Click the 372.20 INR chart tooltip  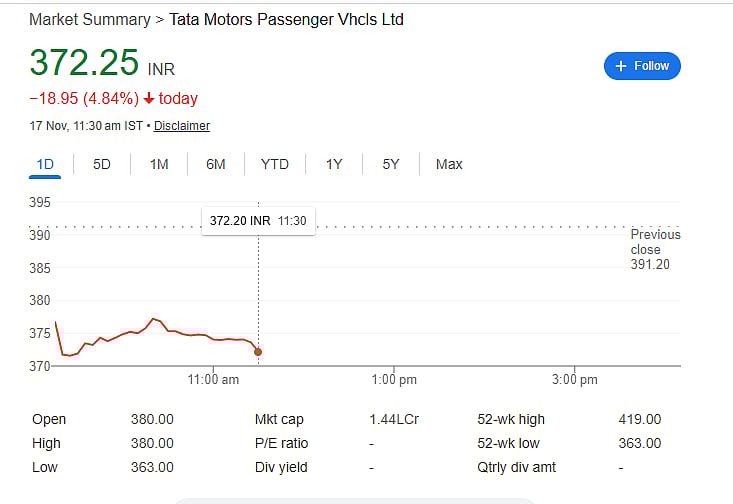tap(258, 220)
